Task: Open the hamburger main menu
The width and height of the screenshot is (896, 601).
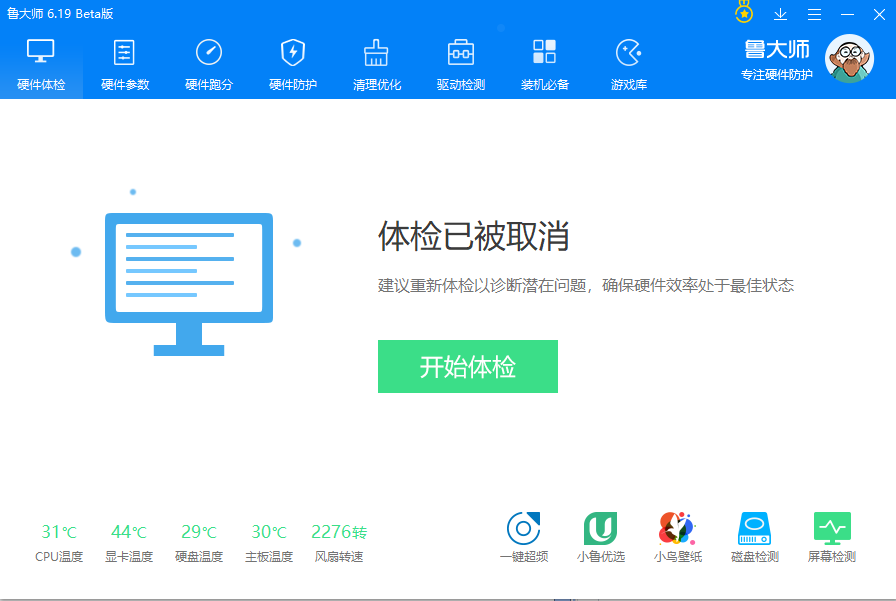Action: click(x=814, y=14)
